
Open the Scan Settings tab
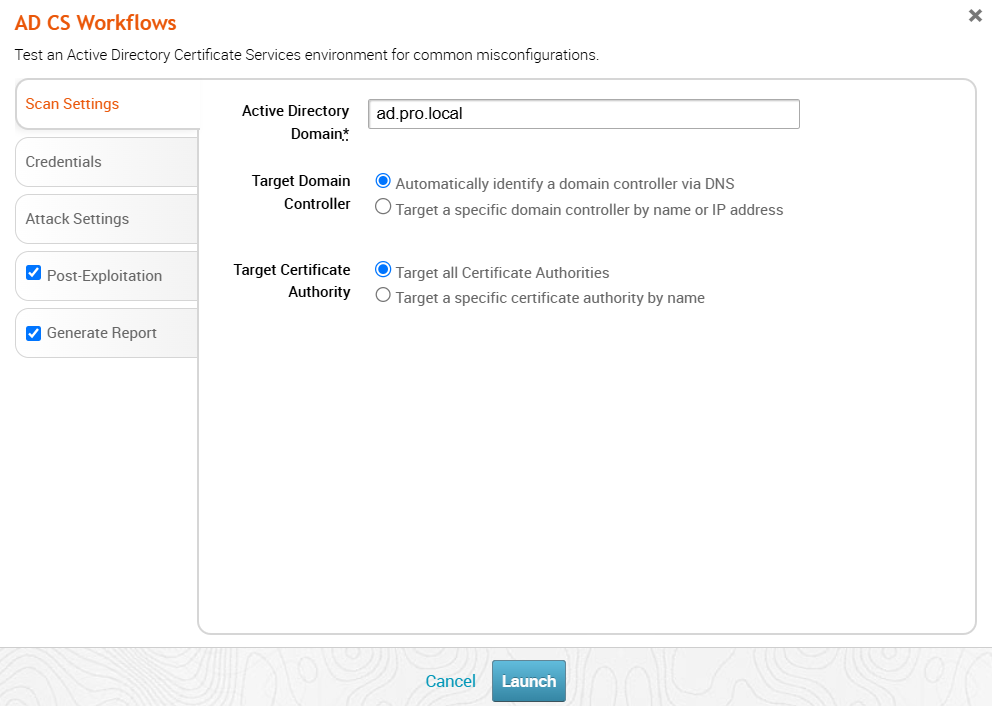(x=72, y=104)
